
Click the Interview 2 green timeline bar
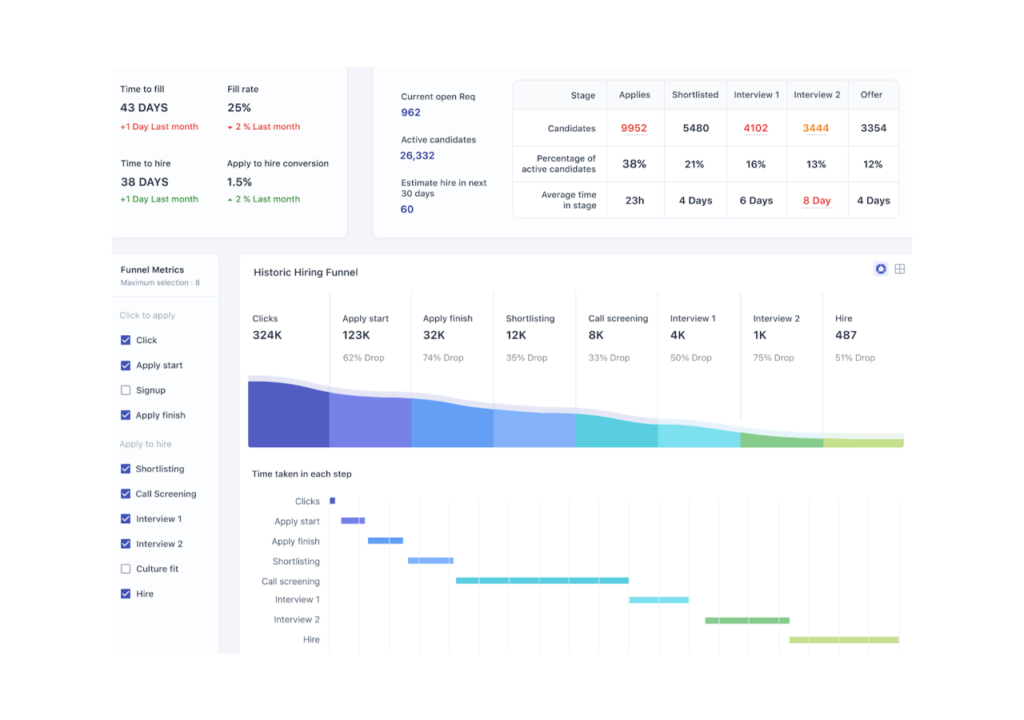[x=747, y=620]
